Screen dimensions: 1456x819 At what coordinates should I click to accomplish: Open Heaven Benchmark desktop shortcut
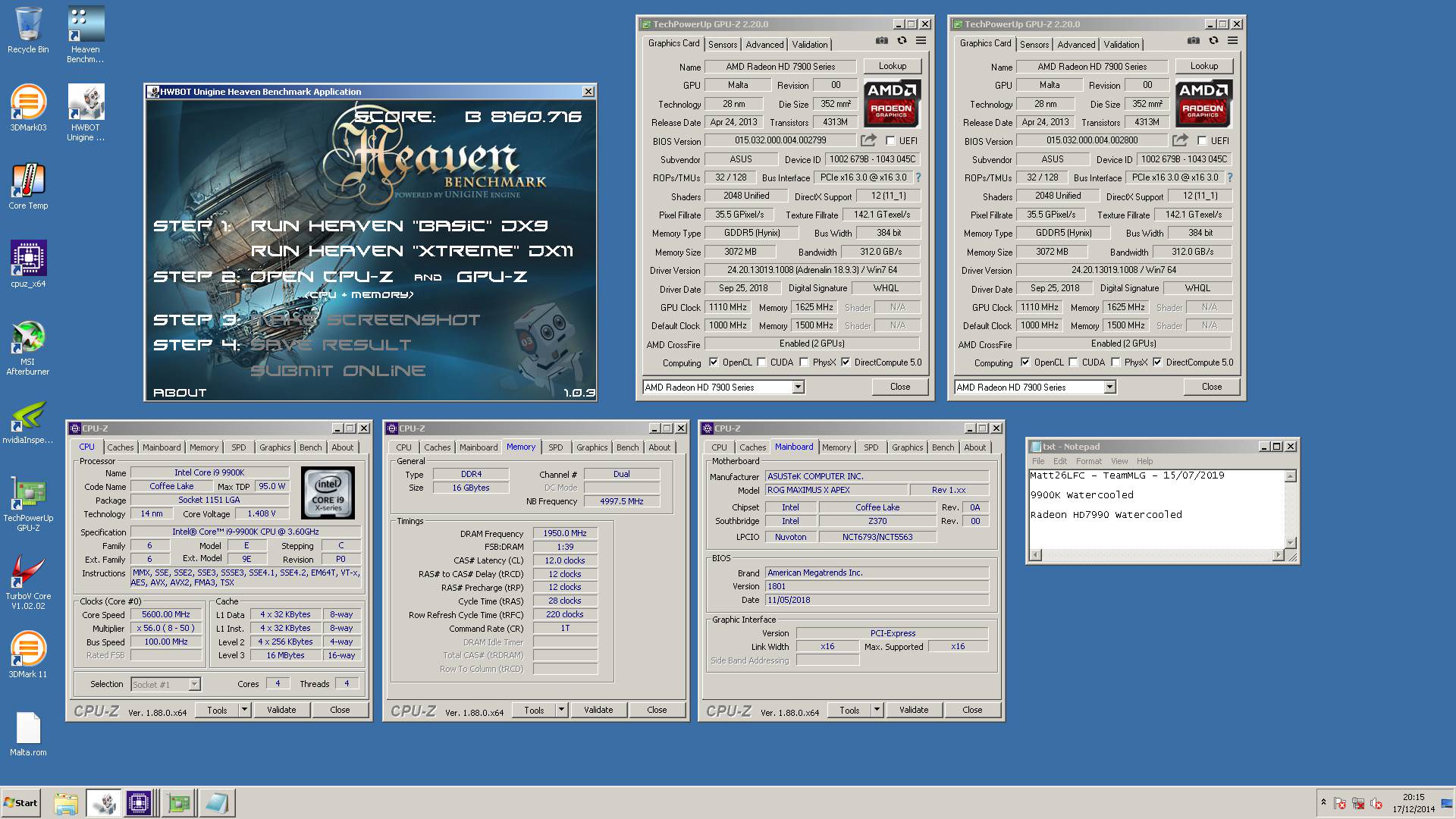pos(86,35)
